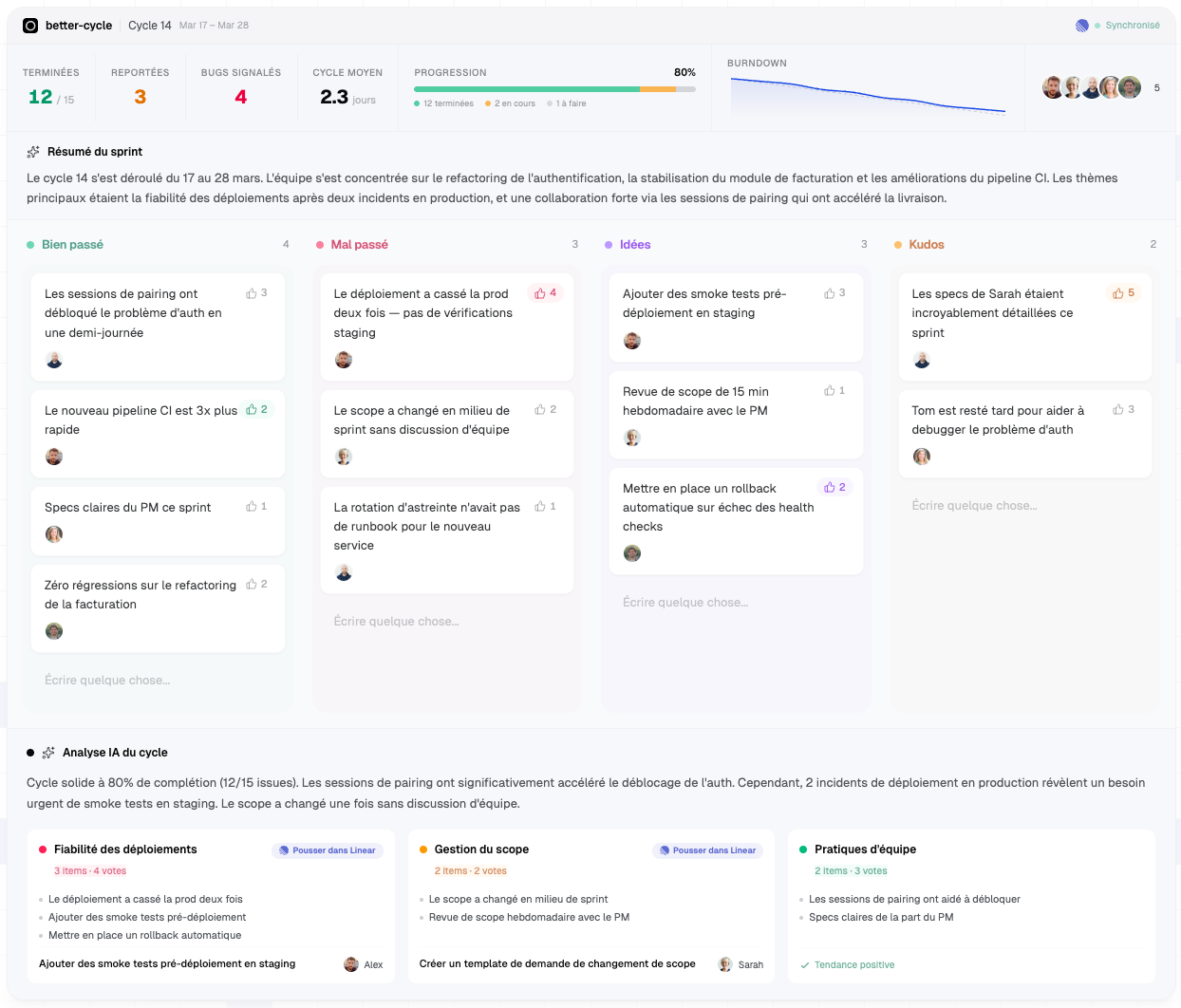Toggle vote on pairing sessions card
The height and width of the screenshot is (1008, 1181).
tap(256, 293)
